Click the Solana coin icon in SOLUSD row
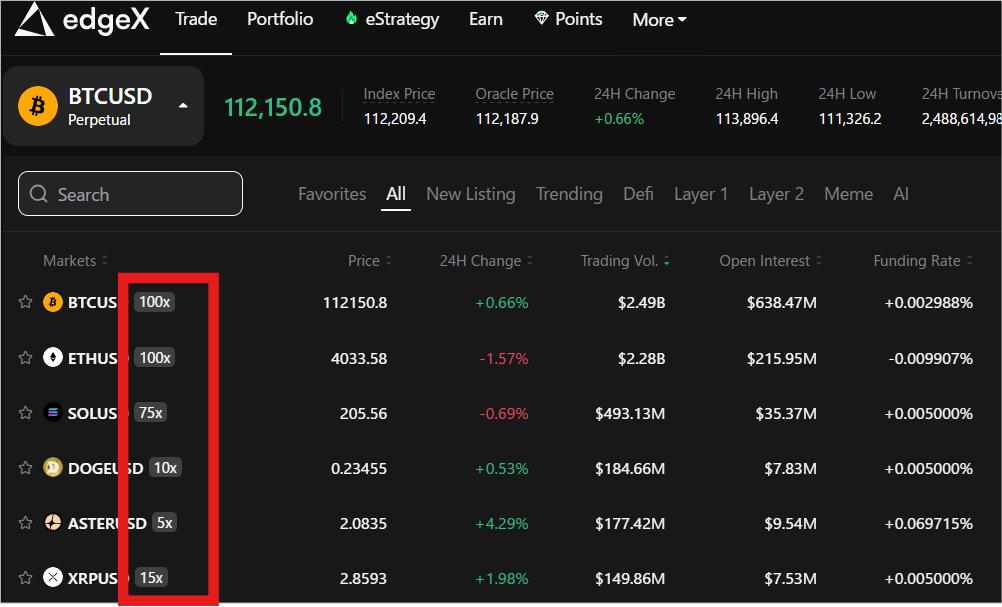Image resolution: width=1002 pixels, height=607 pixels. [x=53, y=413]
